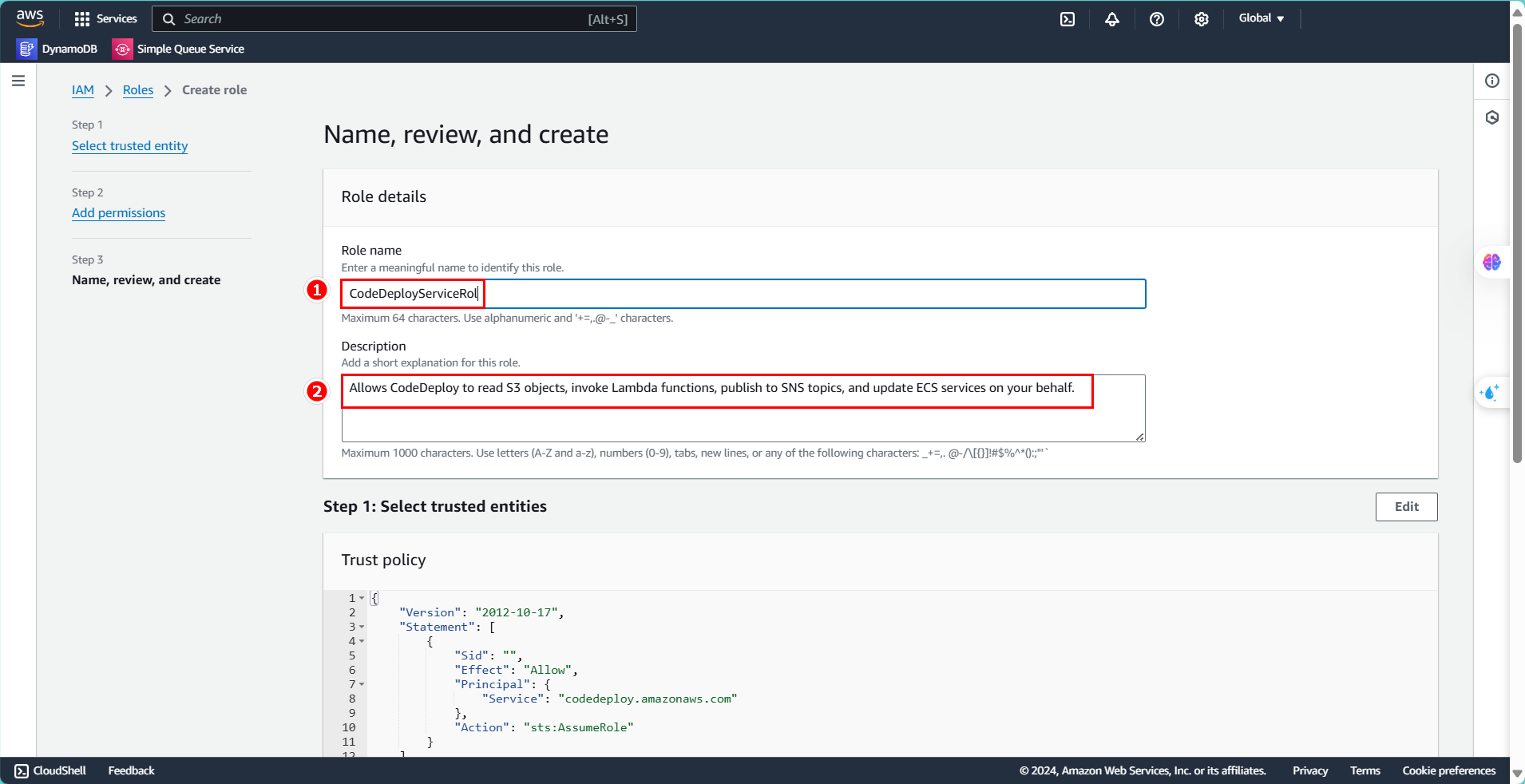Go to Select trusted entity step
This screenshot has height=784, width=1525.
pos(130,146)
